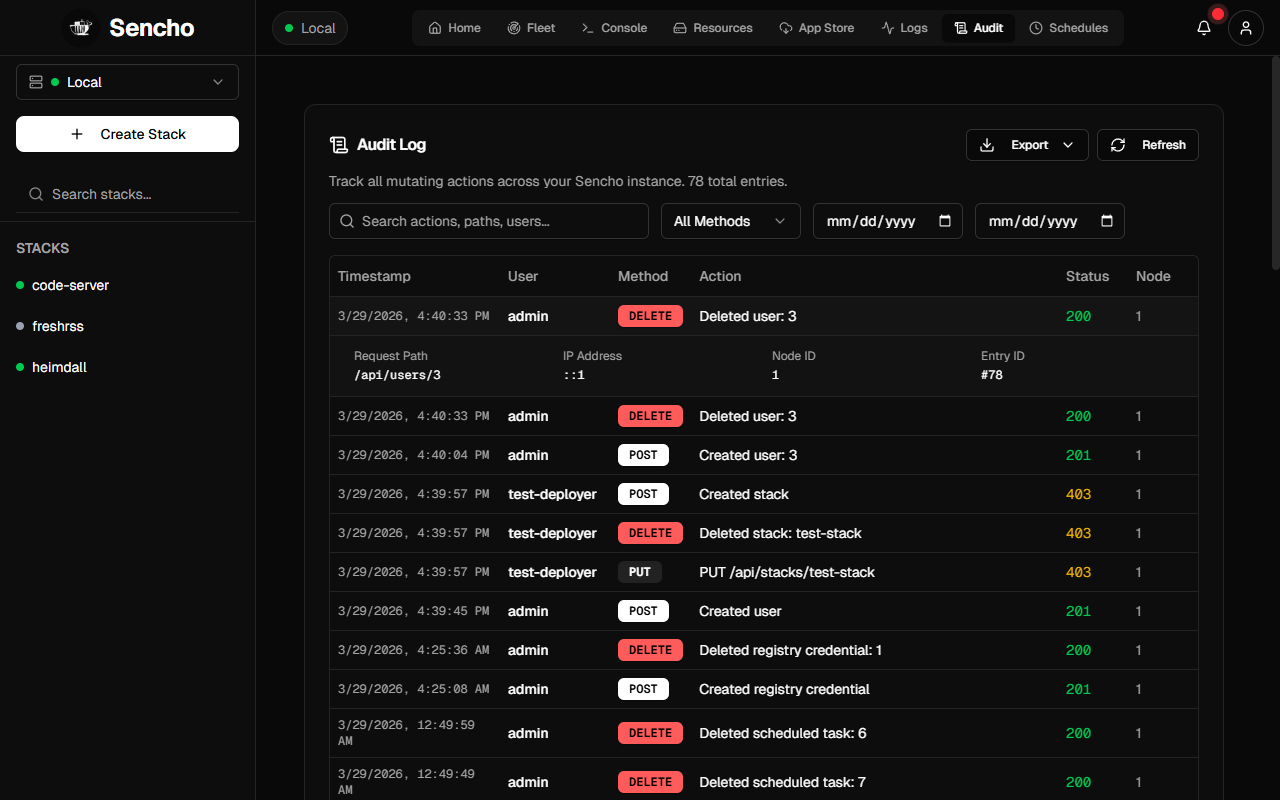Click the 4:40:04 PM timestamp
1280x800 pixels.
pyautogui.click(x=414, y=455)
